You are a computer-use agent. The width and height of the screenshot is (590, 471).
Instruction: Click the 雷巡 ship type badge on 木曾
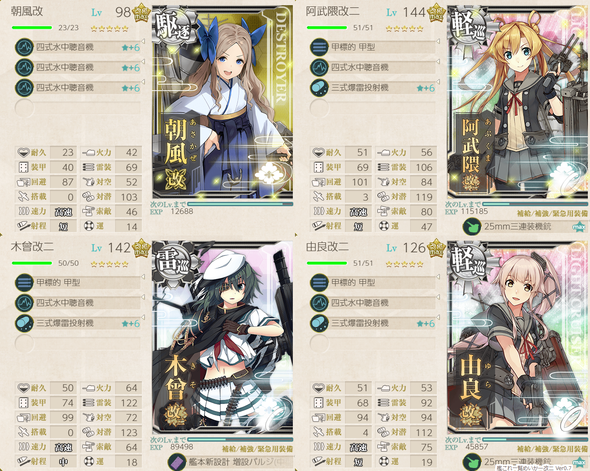tap(174, 262)
